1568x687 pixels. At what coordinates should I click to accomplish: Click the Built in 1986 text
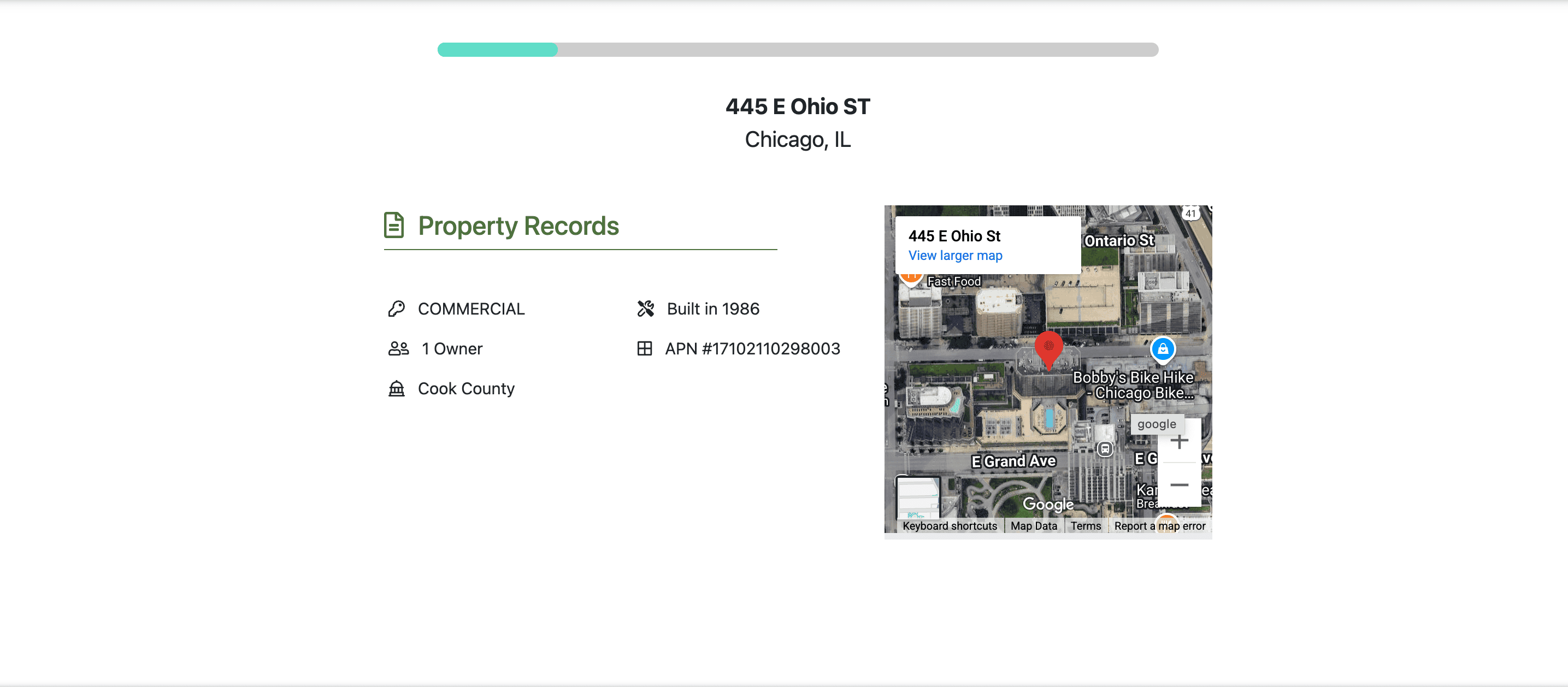[x=713, y=309]
